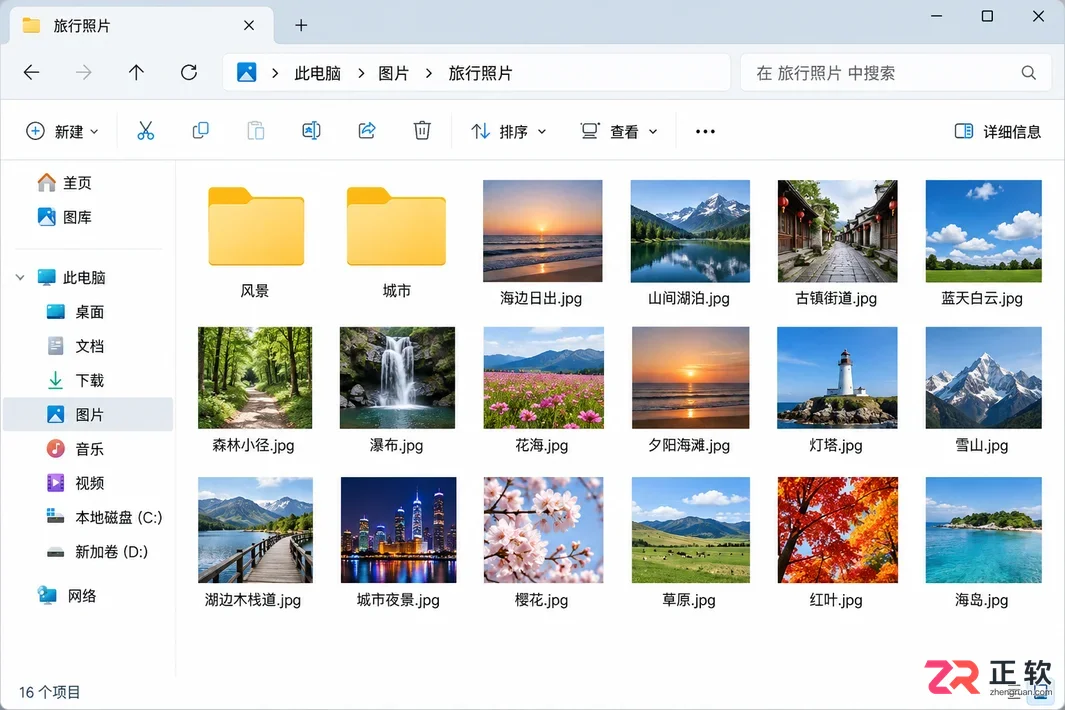Expand chevron before 此电脑 in address bar
This screenshot has height=710, width=1065.
pyautogui.click(x=275, y=73)
